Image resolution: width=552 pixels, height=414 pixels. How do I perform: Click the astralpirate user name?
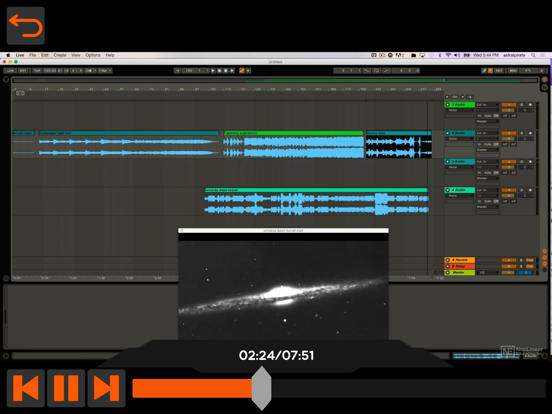coord(514,55)
